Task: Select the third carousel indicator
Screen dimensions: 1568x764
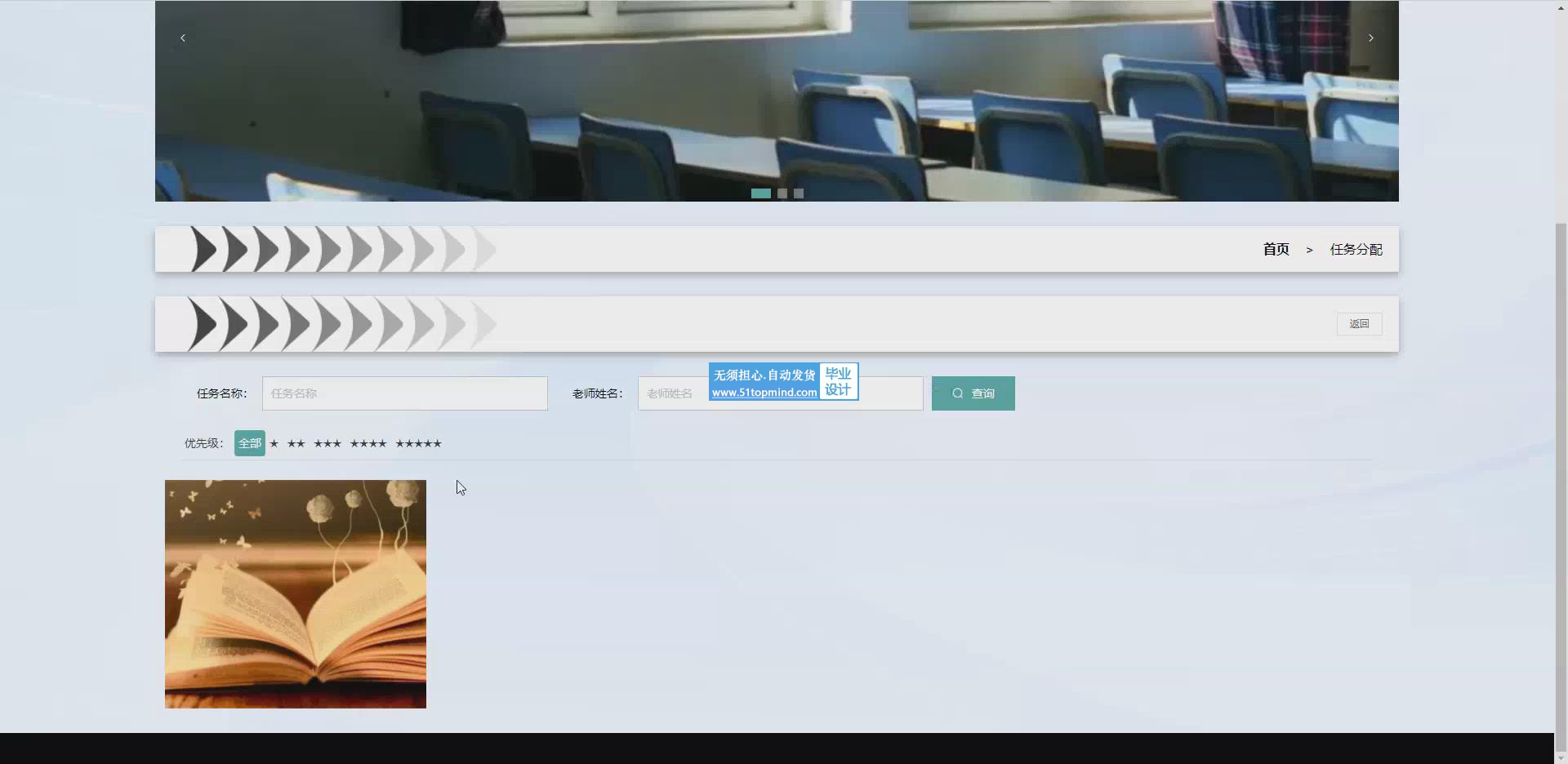Action: coord(799,193)
